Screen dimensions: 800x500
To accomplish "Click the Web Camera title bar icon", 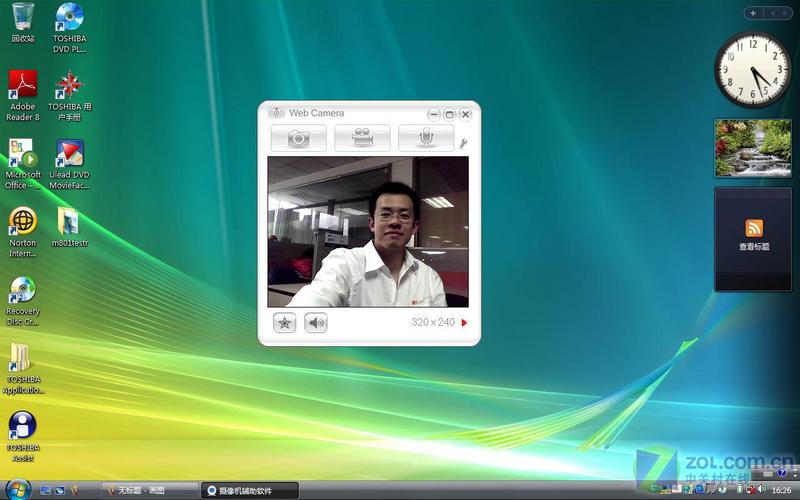I will [x=277, y=113].
